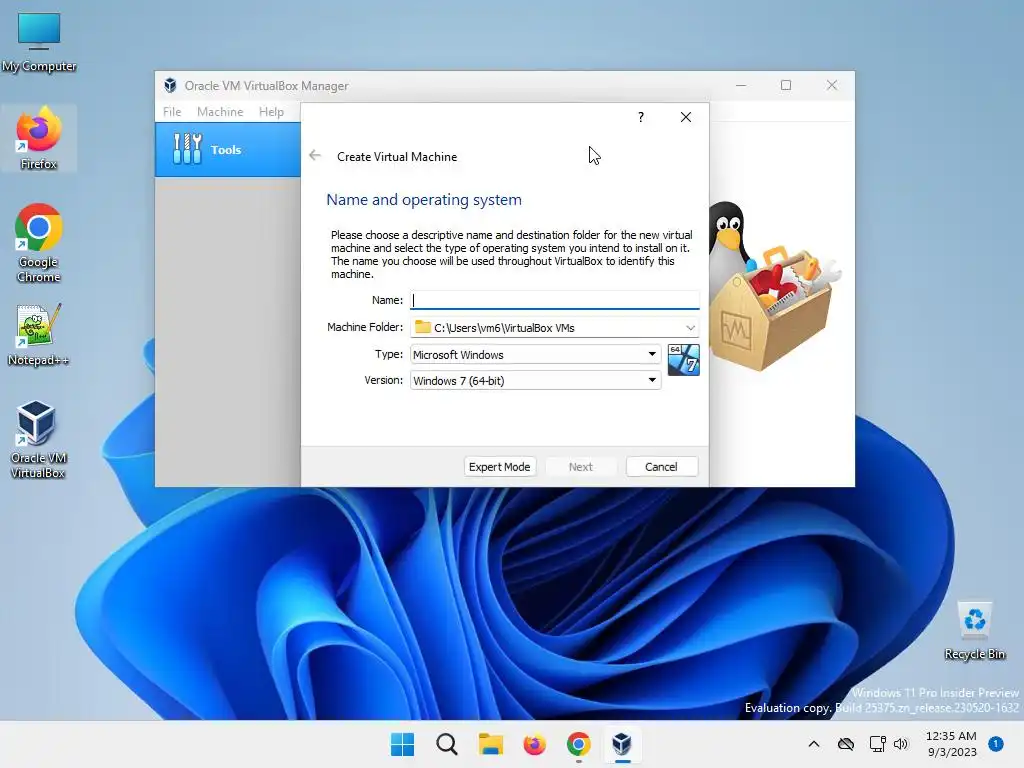Open Notepad++ desktop shortcut
Viewport: 1024px width, 768px height.
tap(39, 334)
